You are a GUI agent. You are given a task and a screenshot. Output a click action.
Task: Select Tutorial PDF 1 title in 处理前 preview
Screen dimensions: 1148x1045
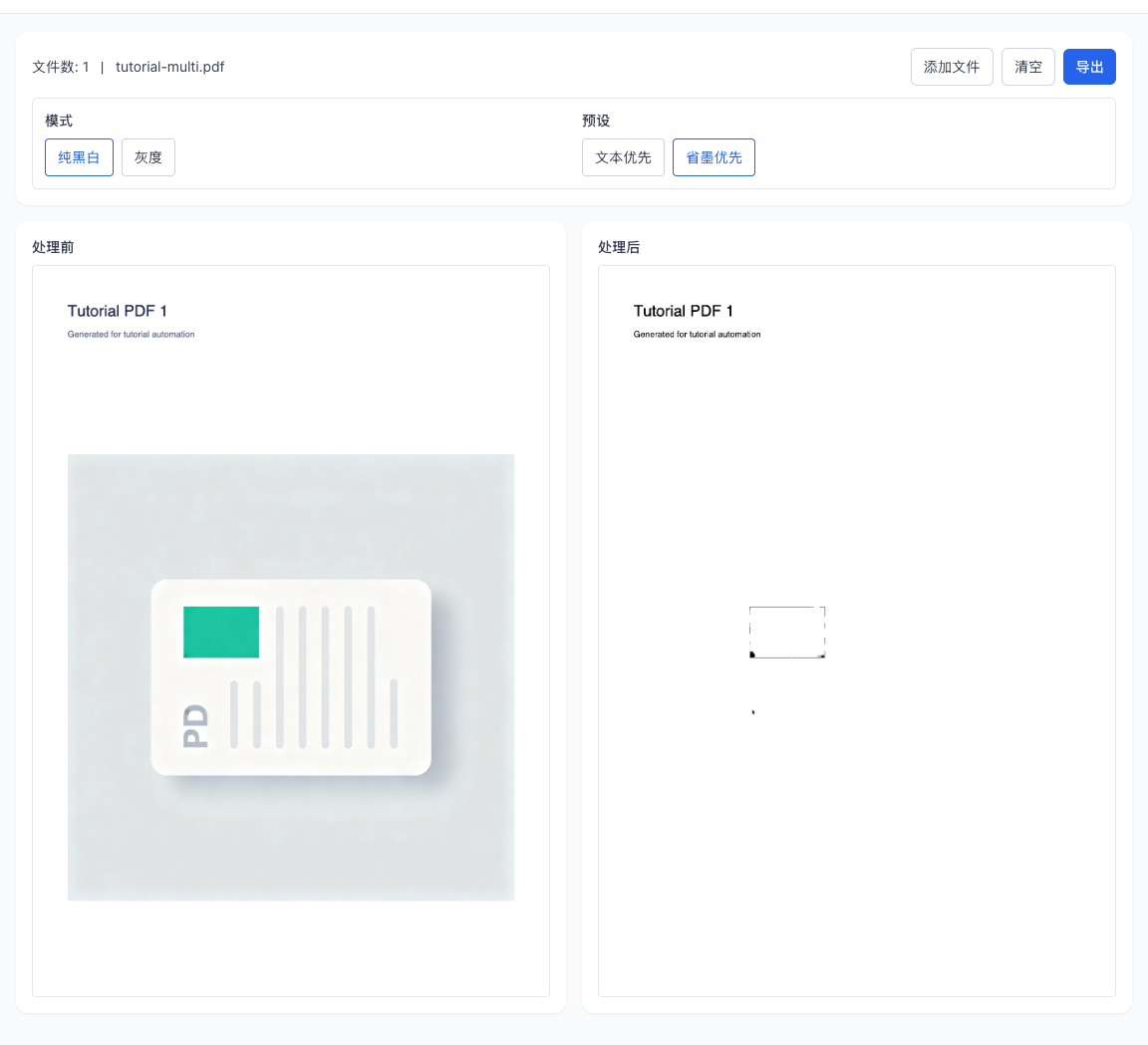coord(118,311)
